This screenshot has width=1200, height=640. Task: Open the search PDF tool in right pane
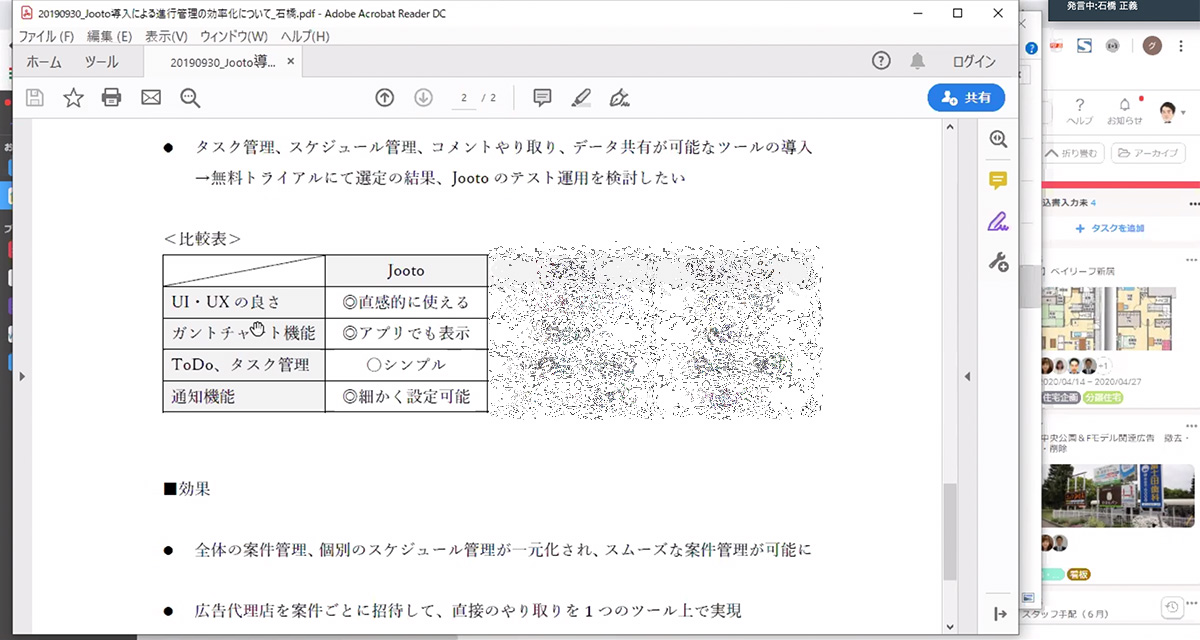[998, 139]
